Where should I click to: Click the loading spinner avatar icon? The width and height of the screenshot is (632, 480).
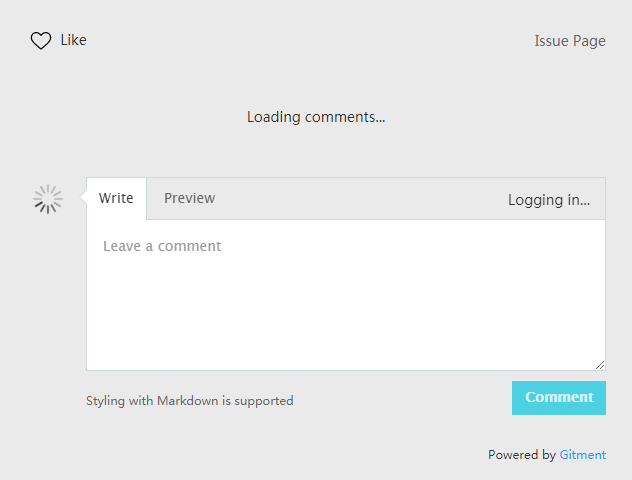48,199
